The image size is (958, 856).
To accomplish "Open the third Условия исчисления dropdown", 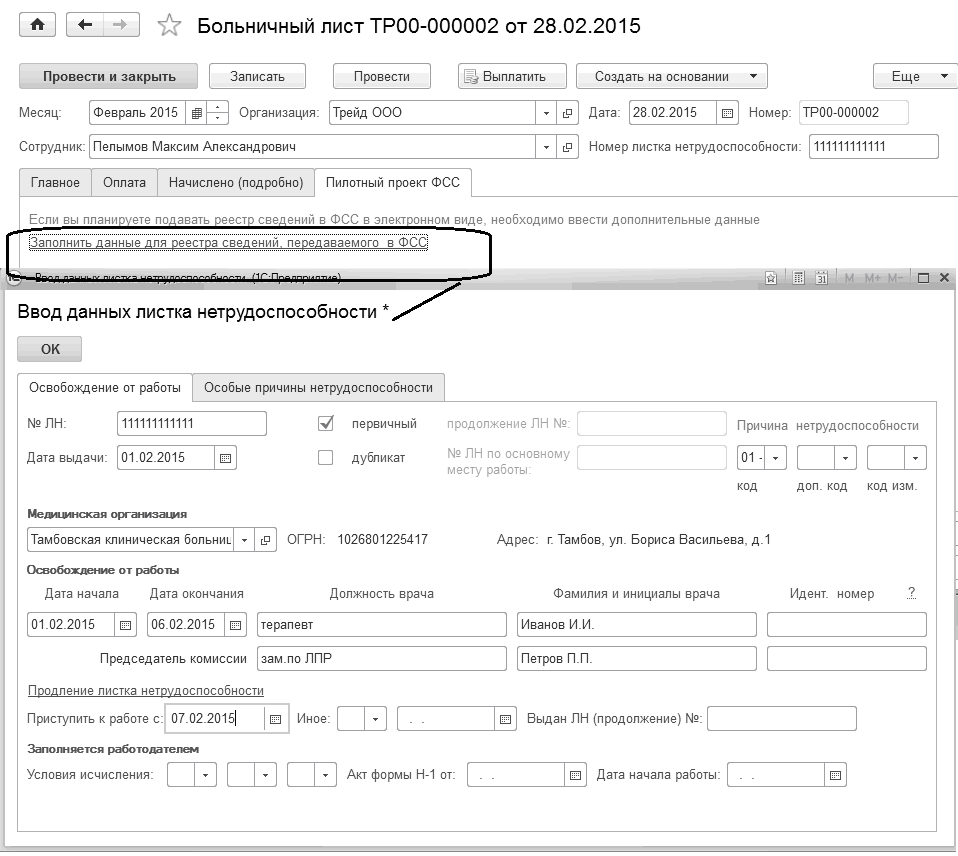I will click(x=325, y=775).
